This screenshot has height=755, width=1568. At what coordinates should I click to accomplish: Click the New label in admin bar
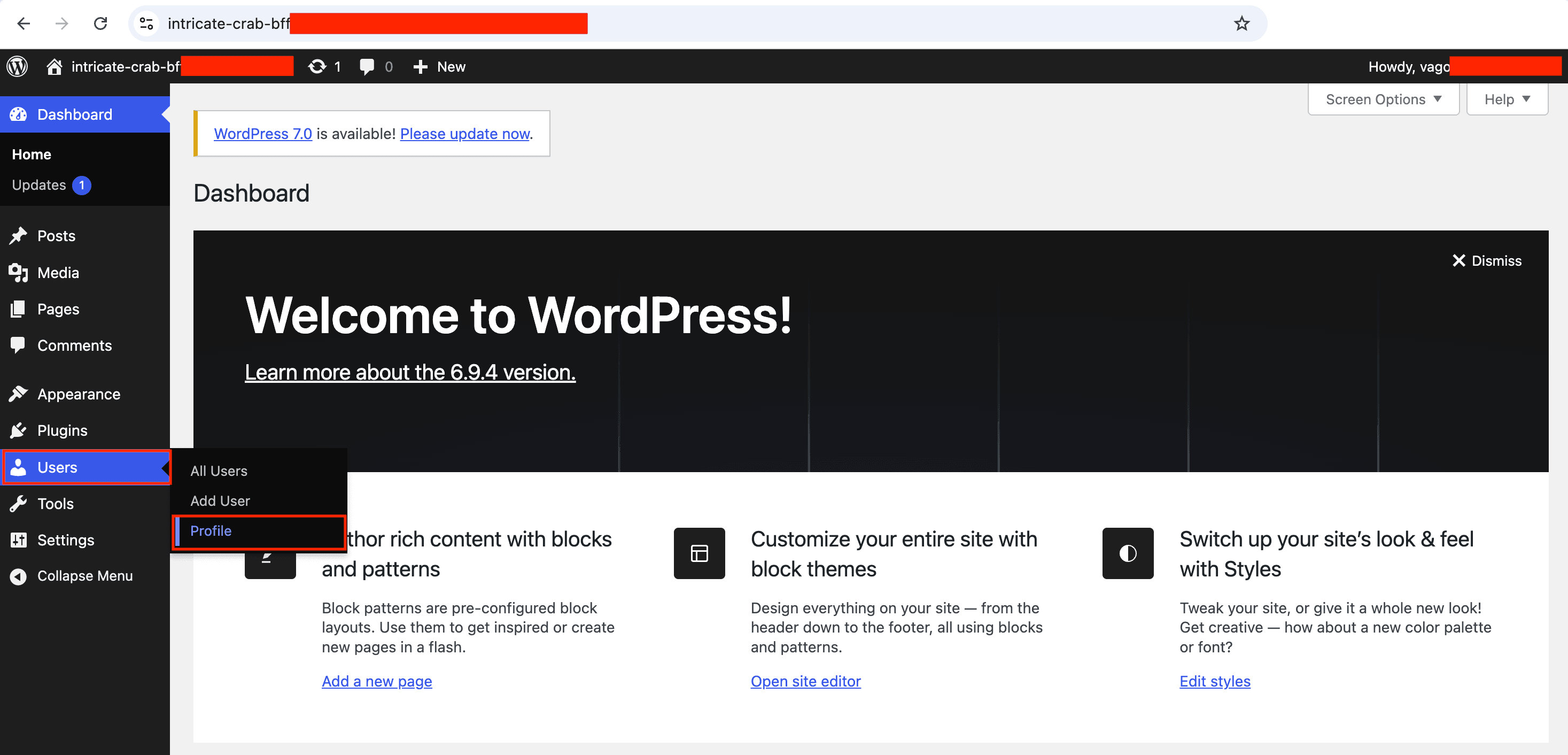point(451,66)
